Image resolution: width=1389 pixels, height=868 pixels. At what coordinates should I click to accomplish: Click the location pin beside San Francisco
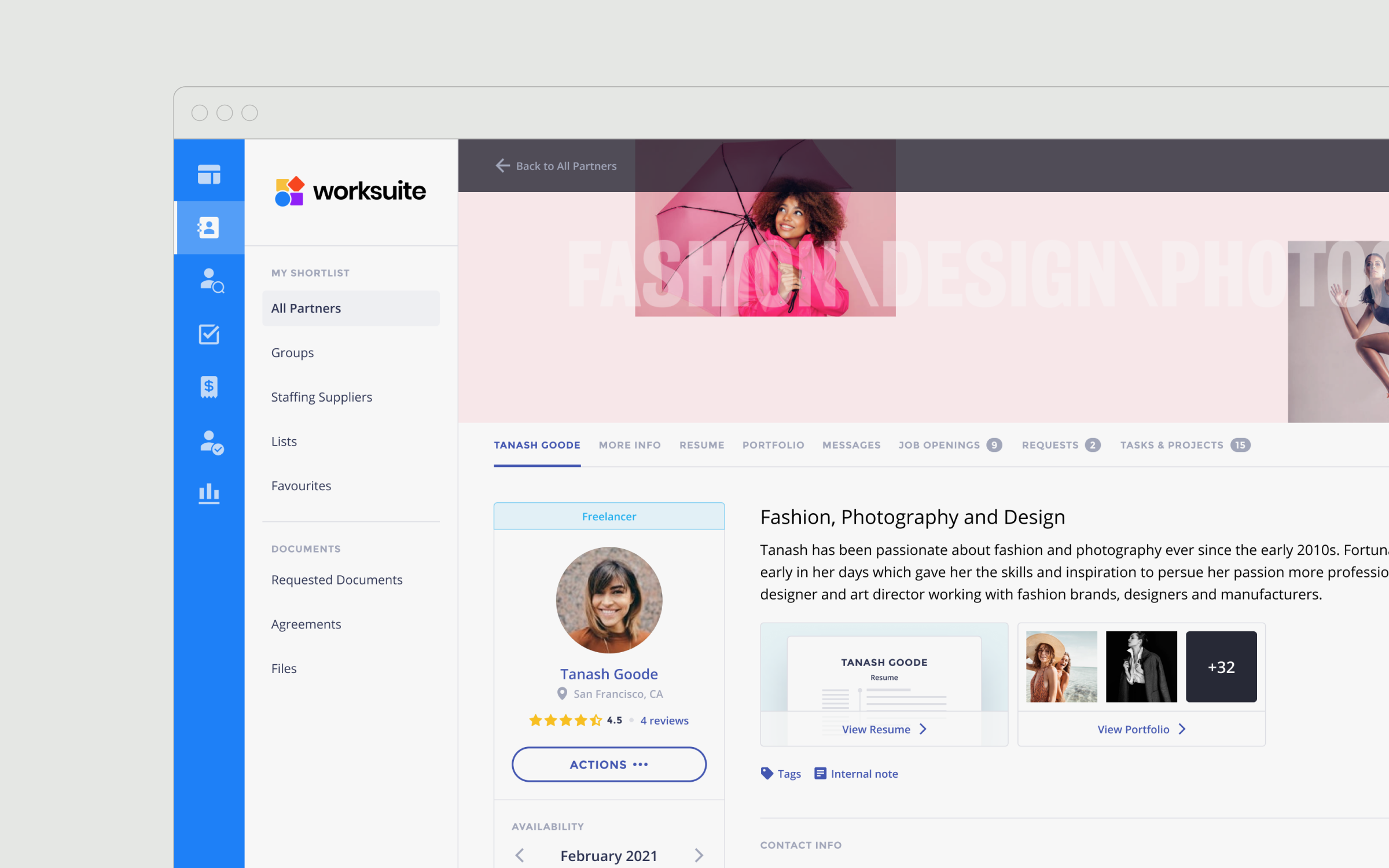562,693
